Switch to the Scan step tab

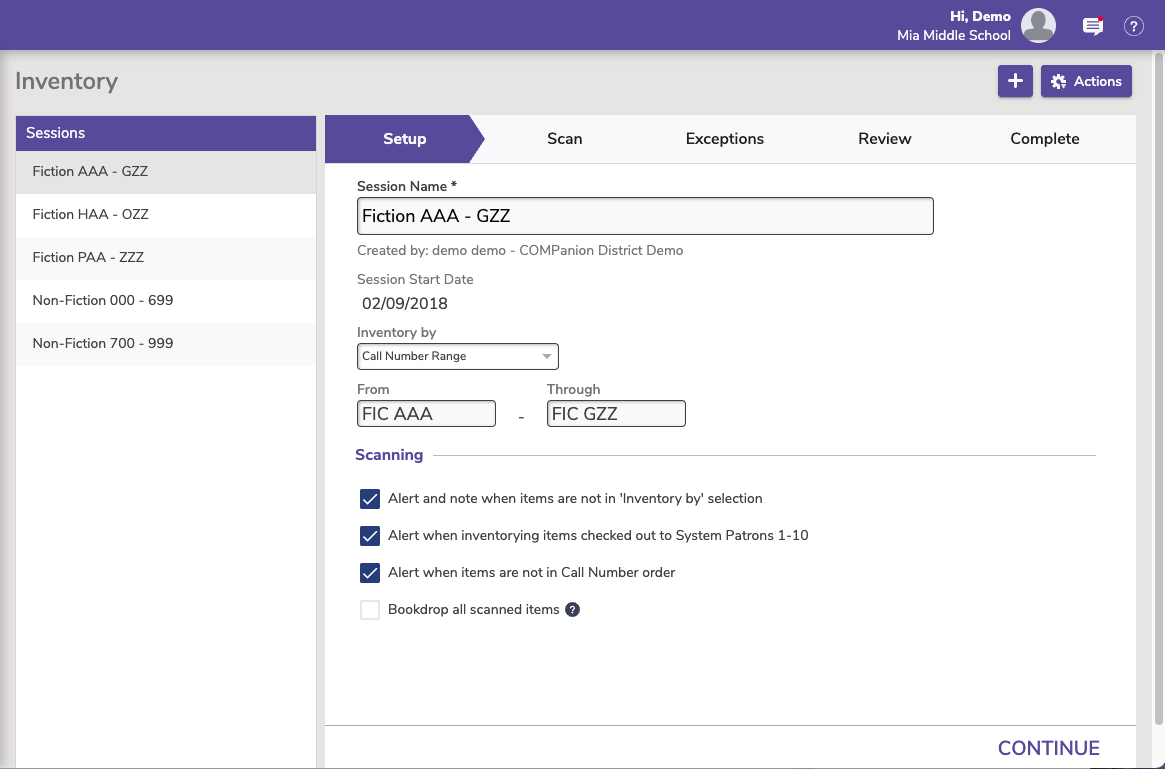tap(564, 139)
